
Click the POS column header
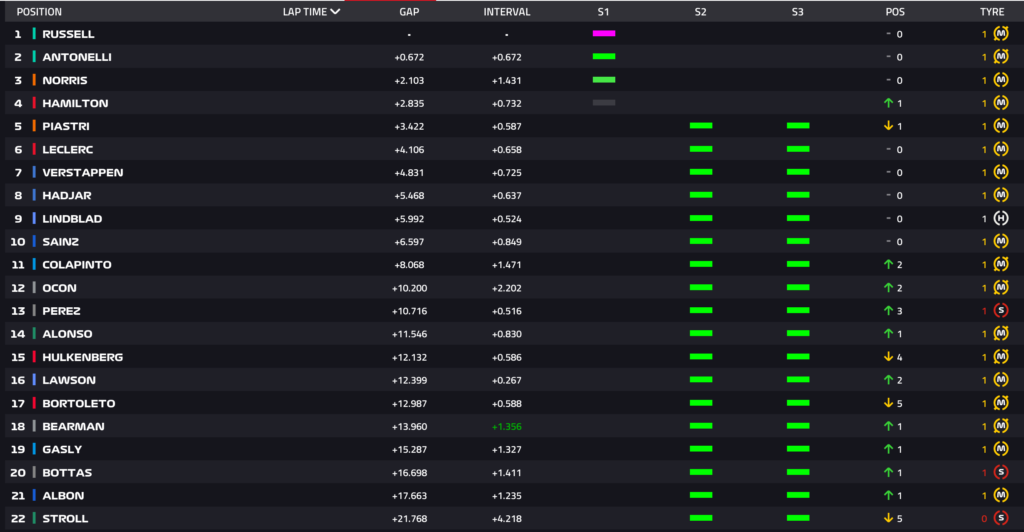[x=895, y=12]
